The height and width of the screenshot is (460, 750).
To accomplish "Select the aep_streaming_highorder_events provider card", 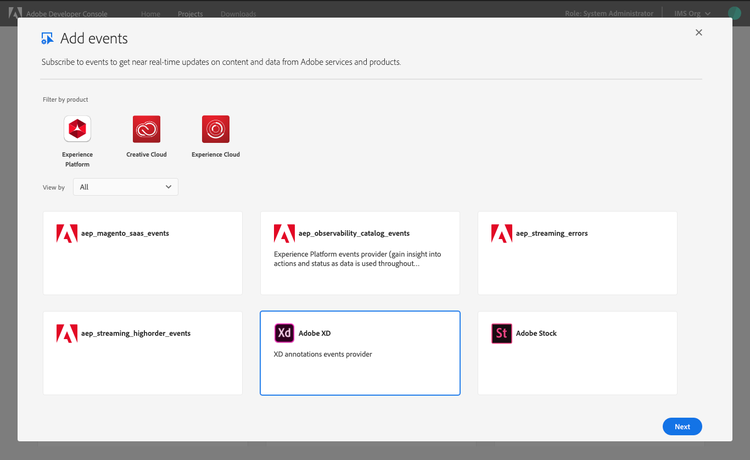I will point(143,353).
